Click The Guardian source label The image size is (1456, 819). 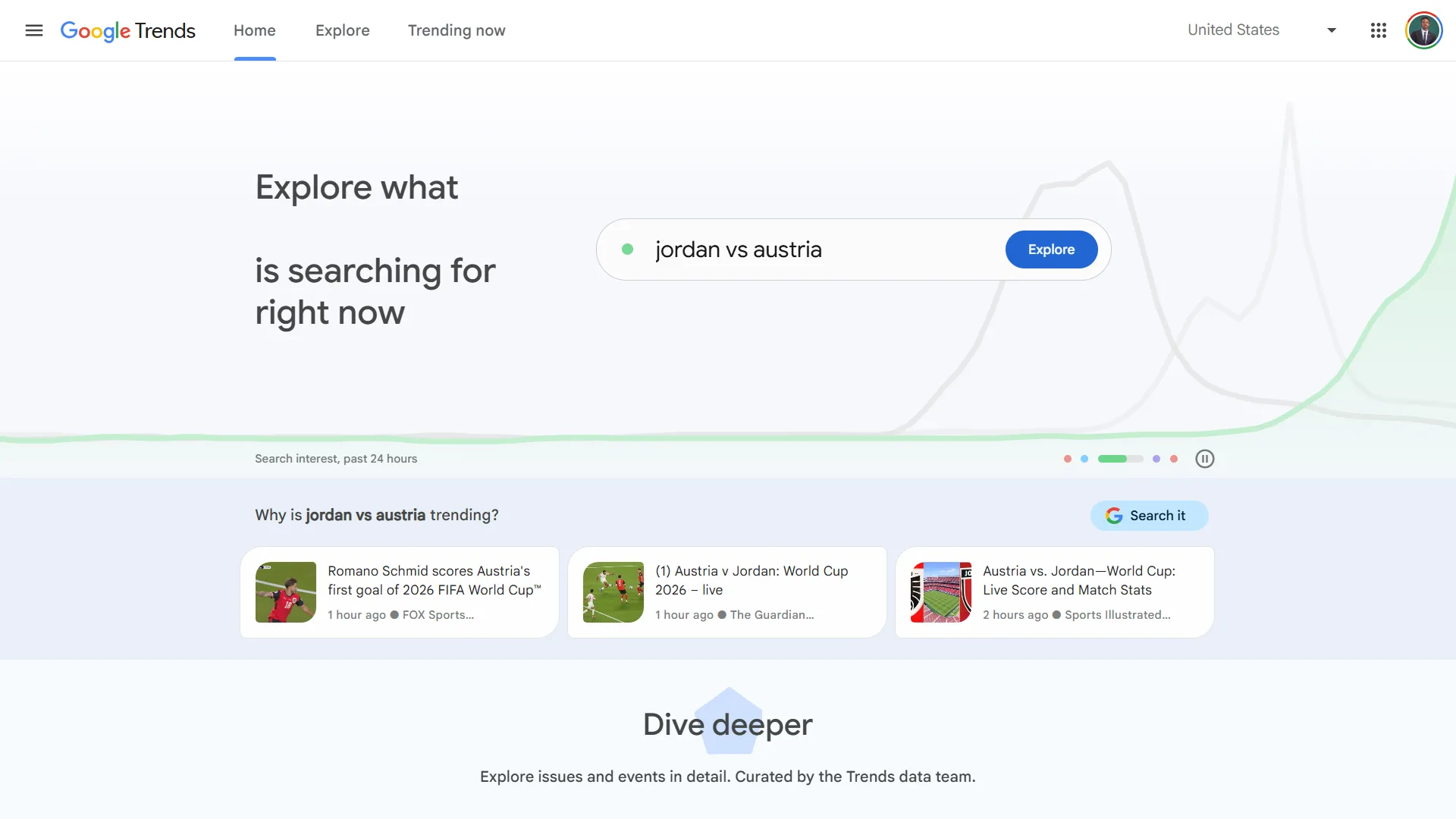click(x=772, y=615)
